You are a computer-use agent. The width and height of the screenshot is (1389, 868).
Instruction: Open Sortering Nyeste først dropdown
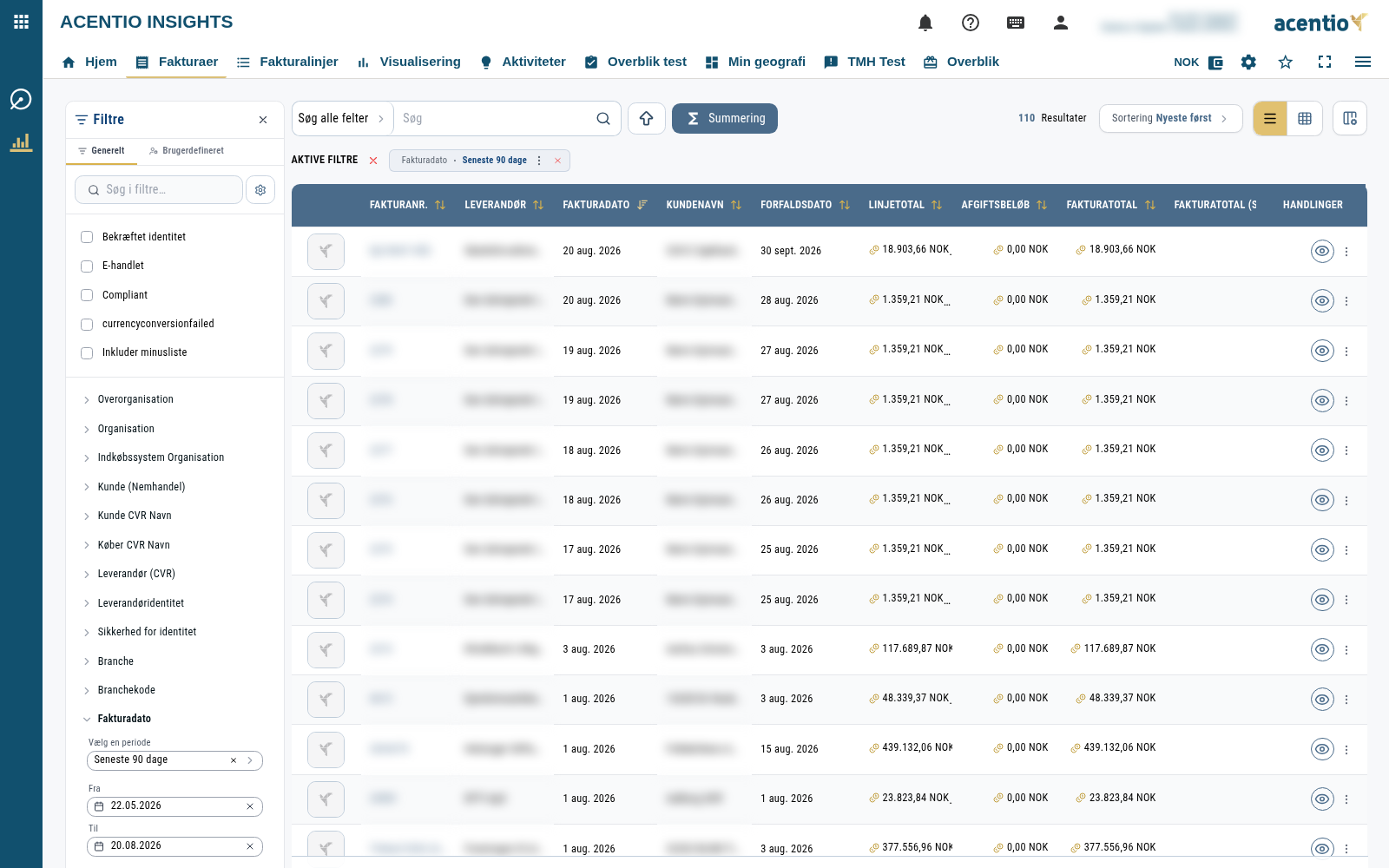pos(1170,119)
